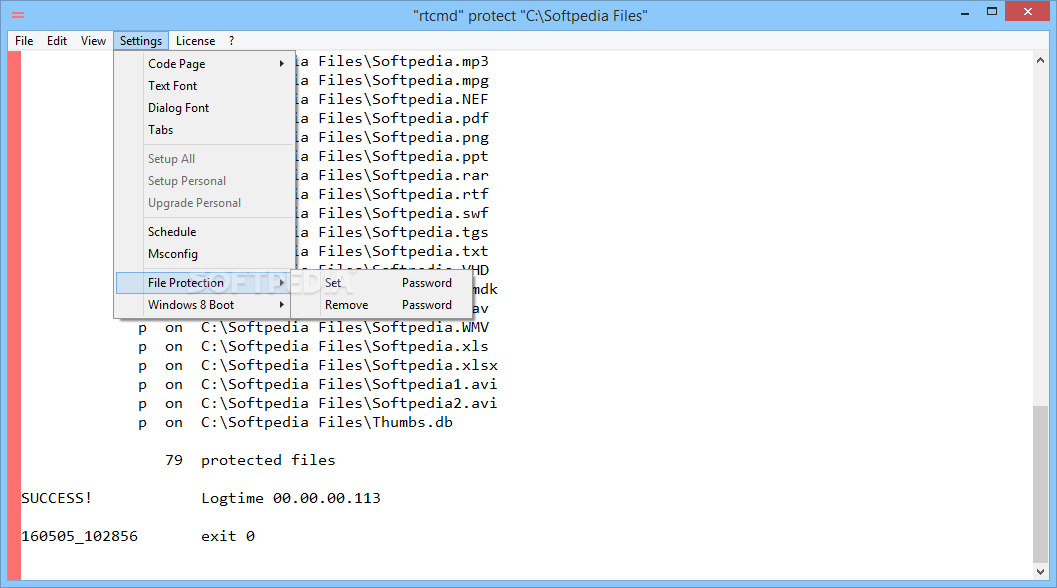Click the 'Softpedia.txt' output line

click(392, 251)
